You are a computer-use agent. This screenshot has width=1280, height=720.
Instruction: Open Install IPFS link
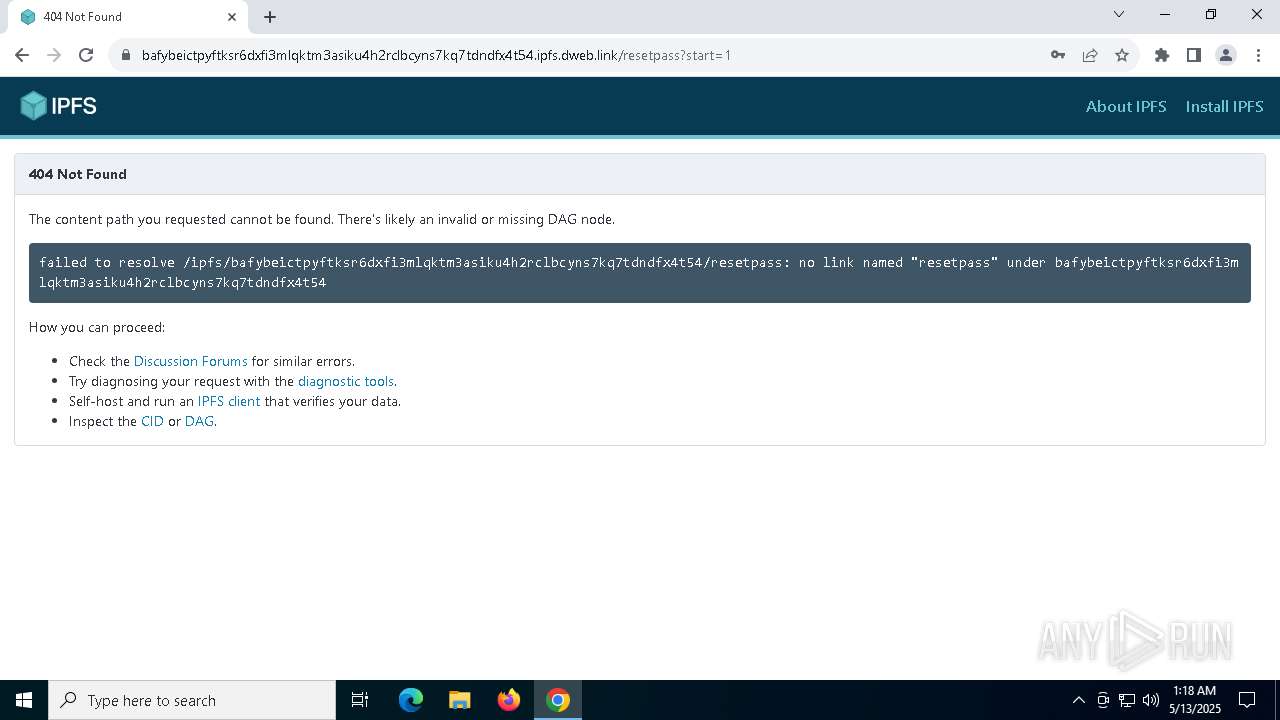(x=1224, y=106)
